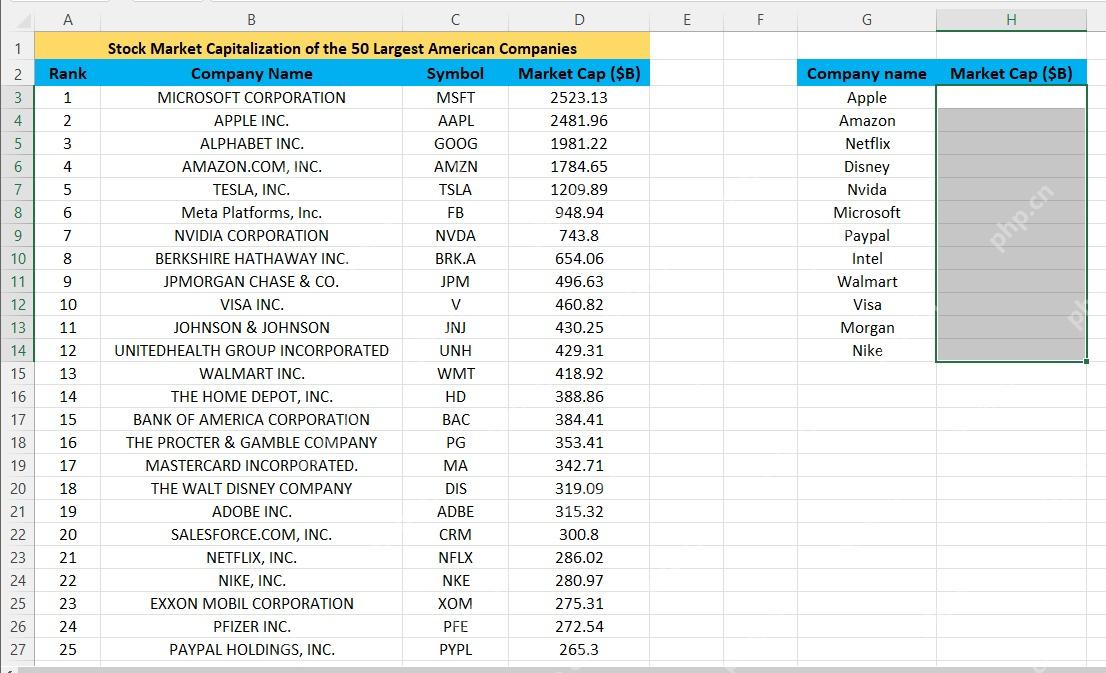Select the 'UNITEDHEALTH GROUP INCORPORATED' cell
The image size is (1106, 673).
pos(251,351)
